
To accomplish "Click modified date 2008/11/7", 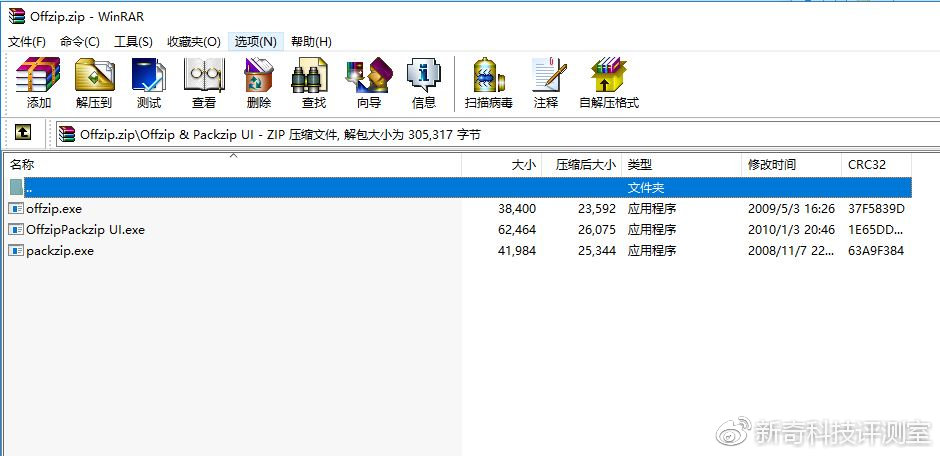I will (x=791, y=250).
